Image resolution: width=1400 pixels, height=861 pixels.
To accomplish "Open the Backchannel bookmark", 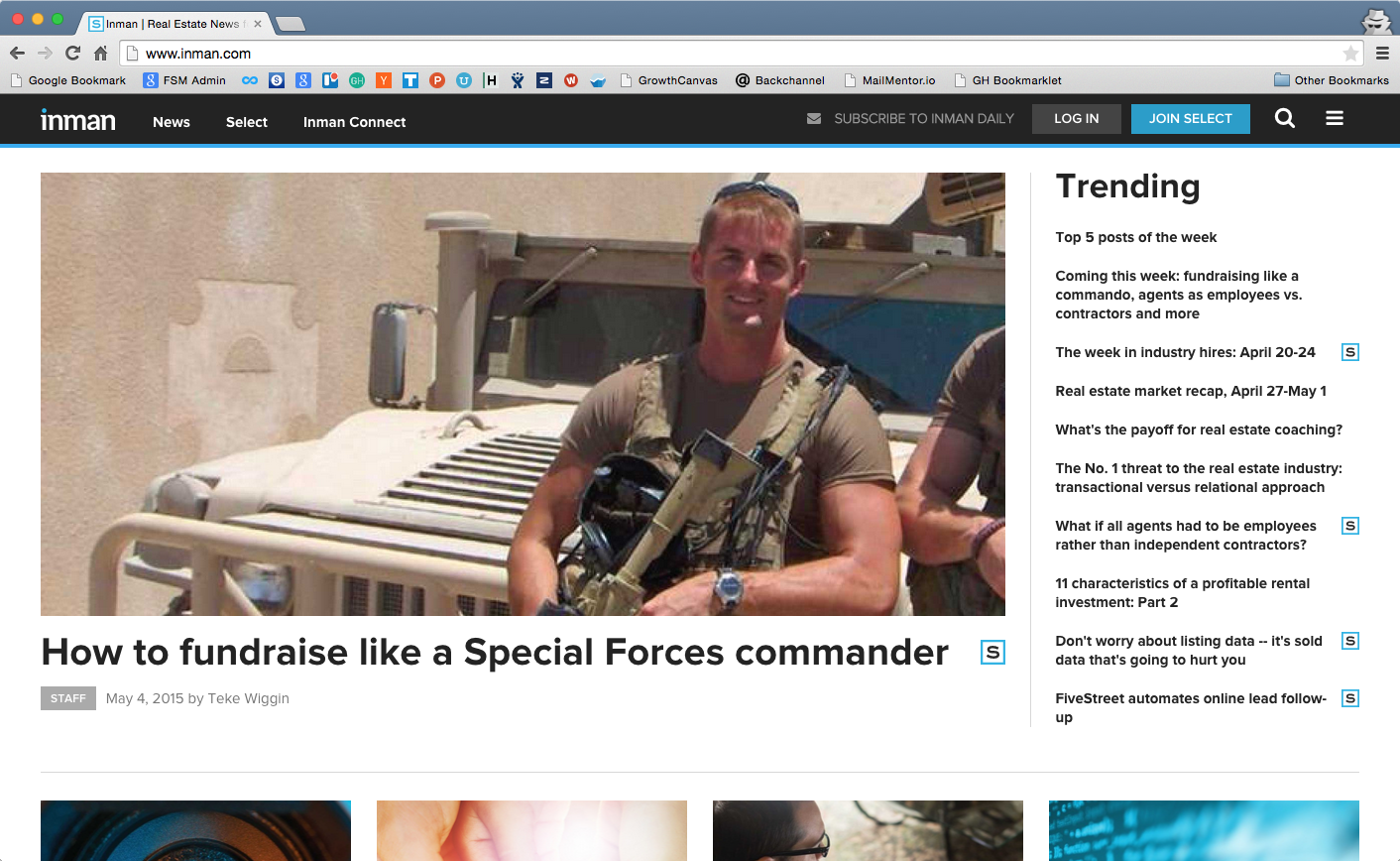I will (780, 80).
